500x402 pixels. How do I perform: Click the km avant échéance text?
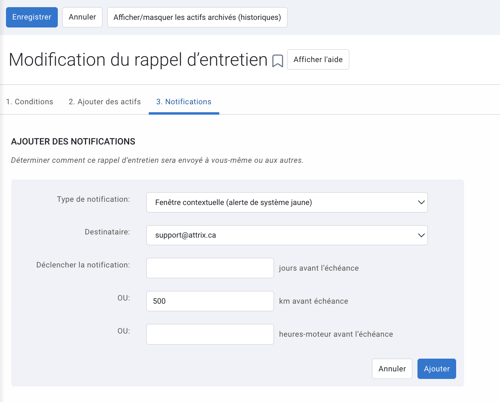[313, 301]
